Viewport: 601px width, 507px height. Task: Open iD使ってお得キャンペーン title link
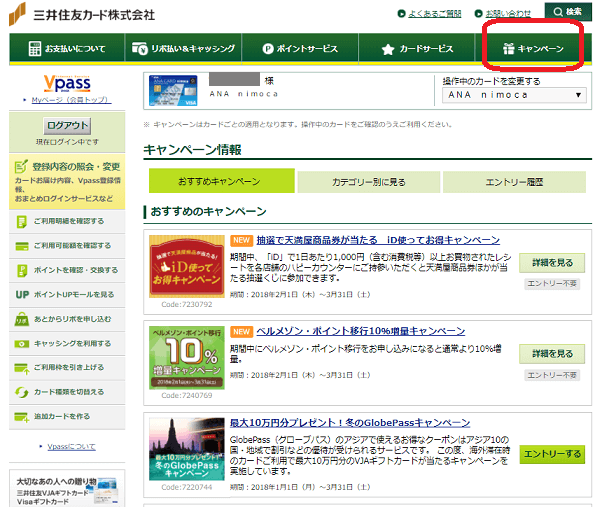point(378,240)
